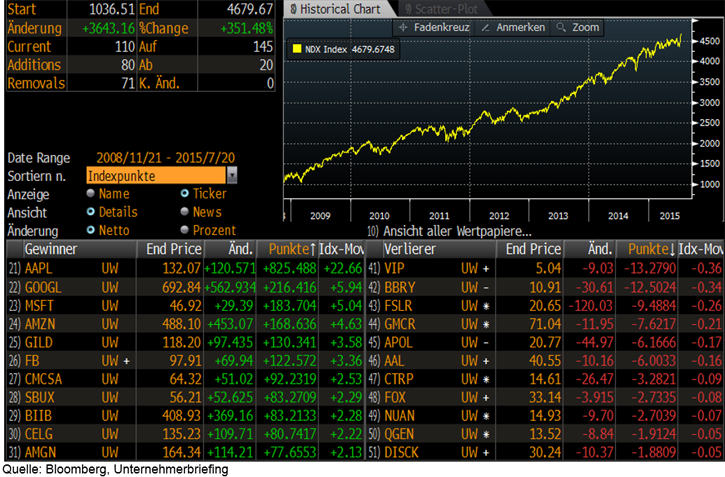
Task: Click the minus marker beside BBRY
Action: [486, 287]
